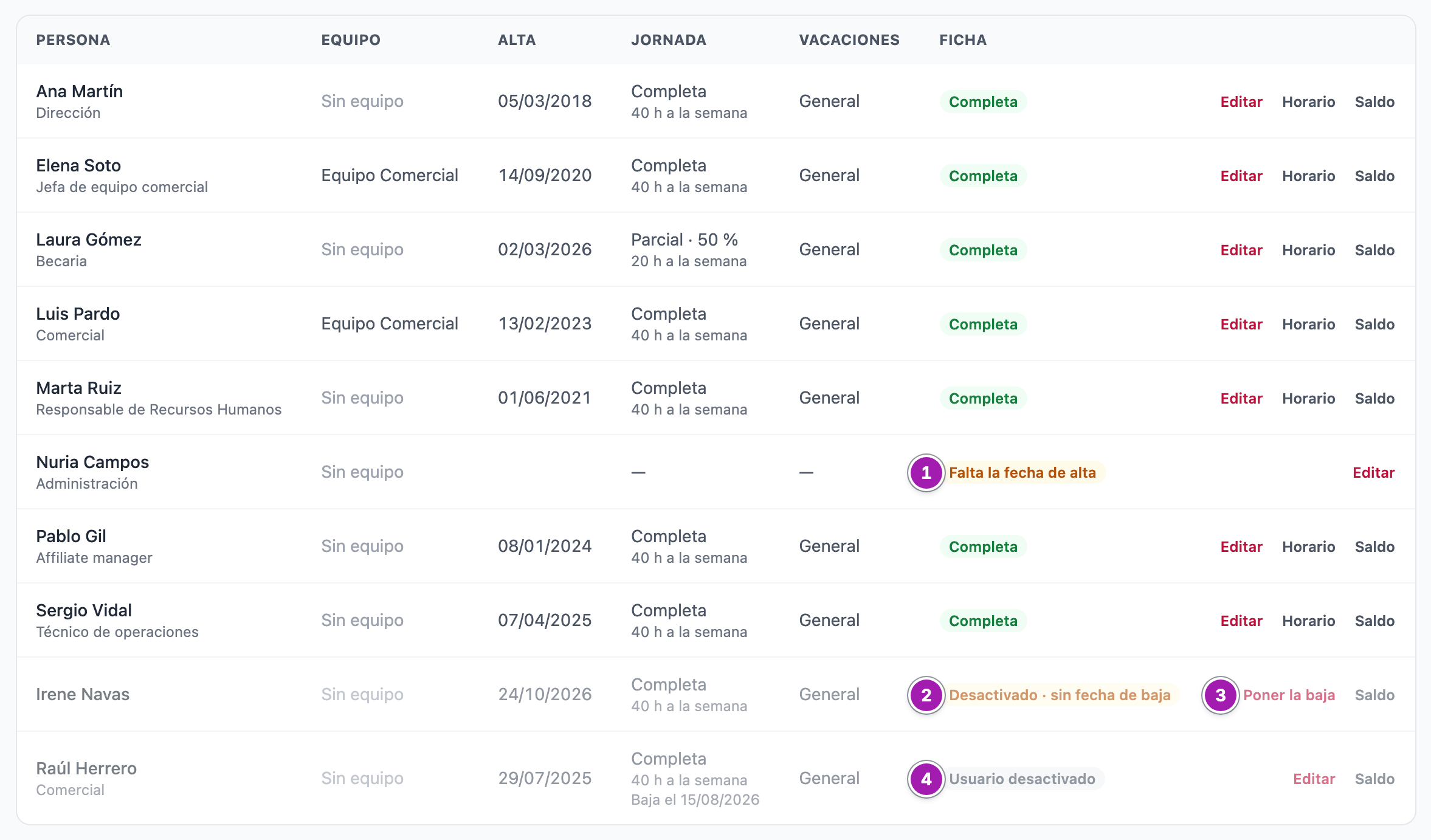
Task: Open Saldo for Pablo Gil
Action: coord(1374,546)
